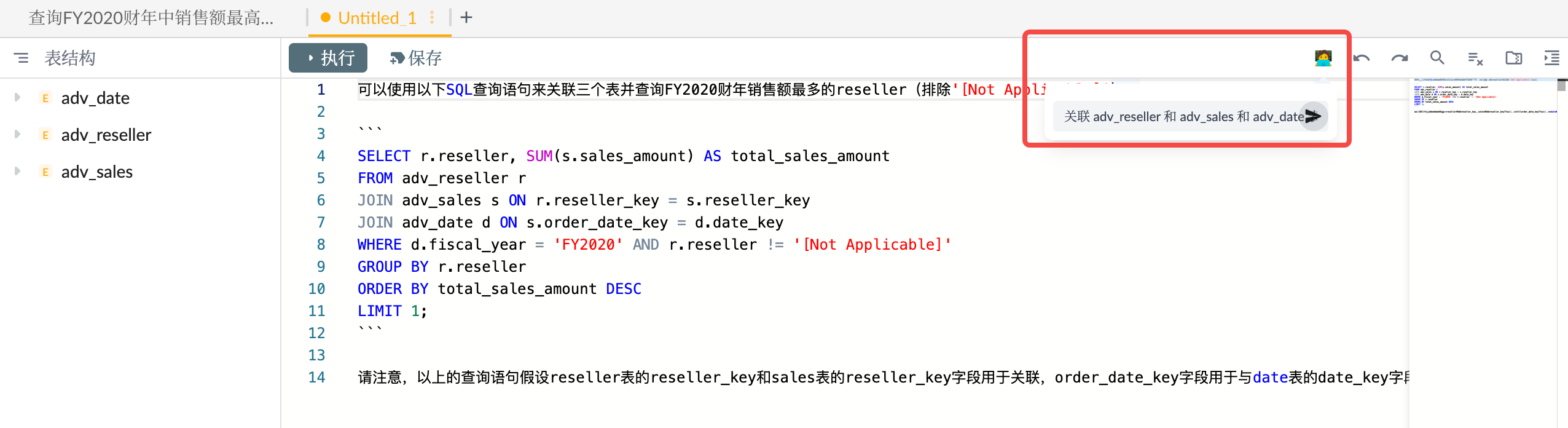
Task: Open the three-dot menu on Untitled_1 tab
Action: [432, 18]
